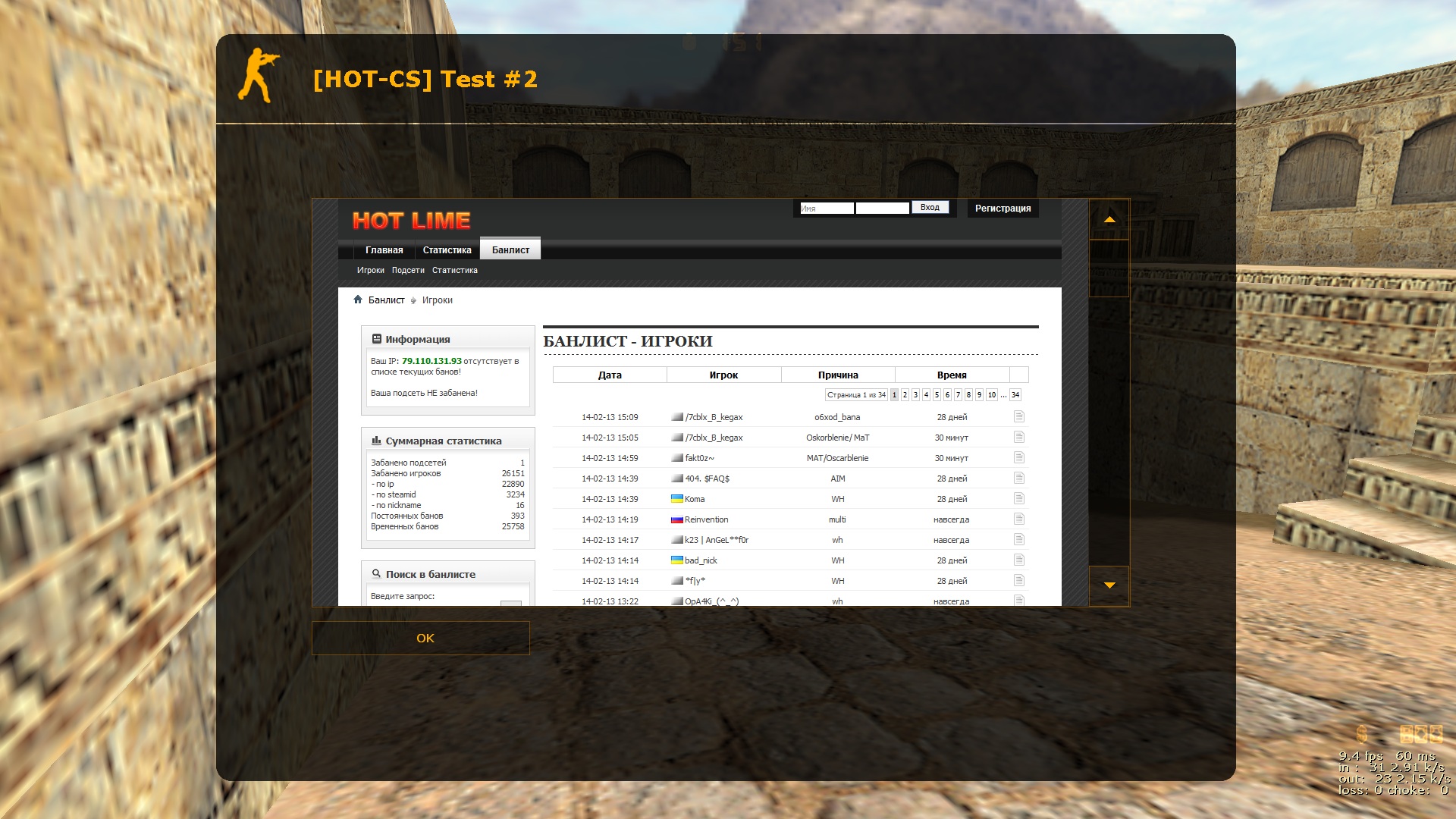Click player name bad_nick
The image size is (1456, 819).
pyautogui.click(x=701, y=560)
